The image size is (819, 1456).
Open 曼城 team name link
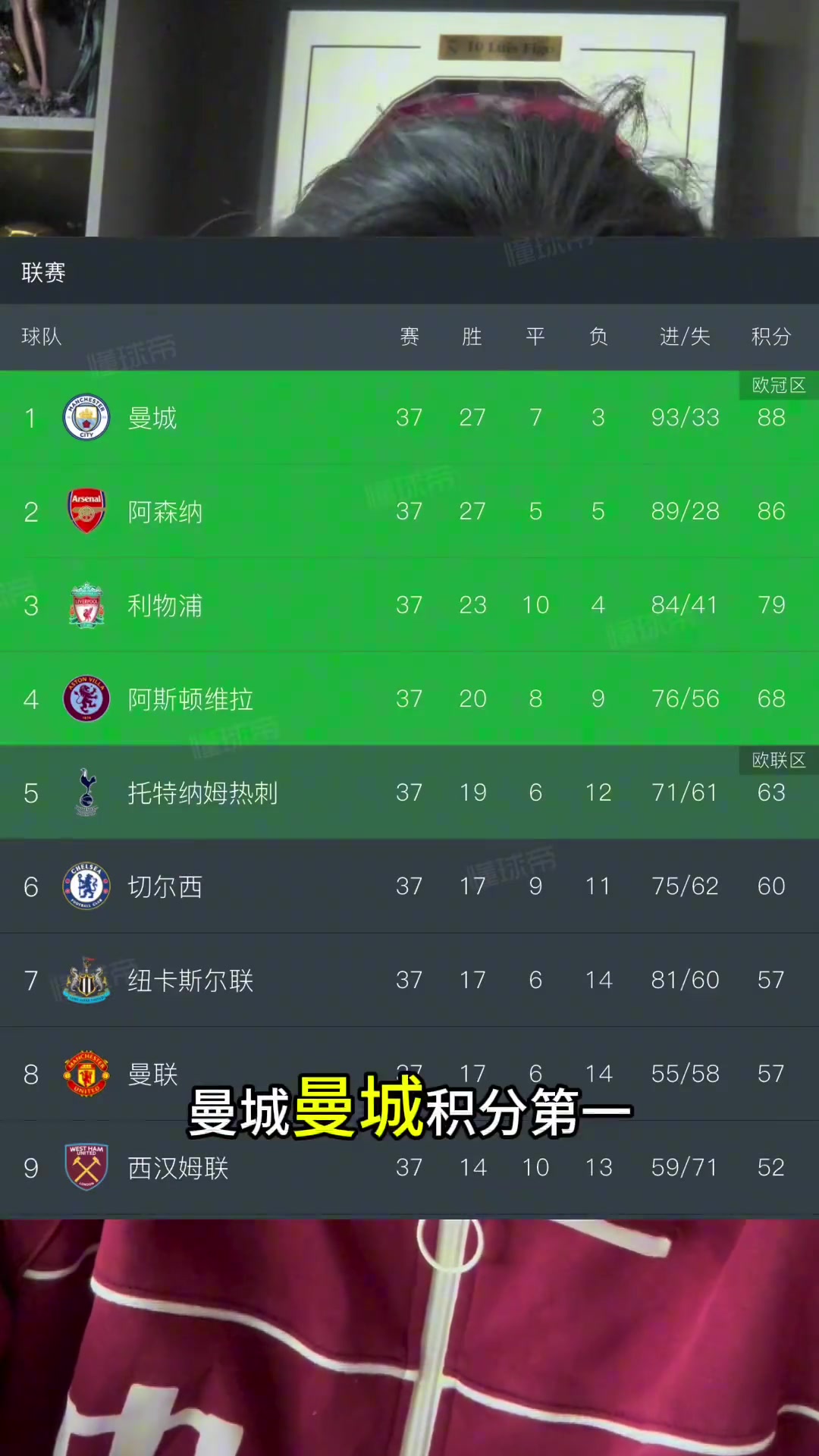pyautogui.click(x=152, y=417)
